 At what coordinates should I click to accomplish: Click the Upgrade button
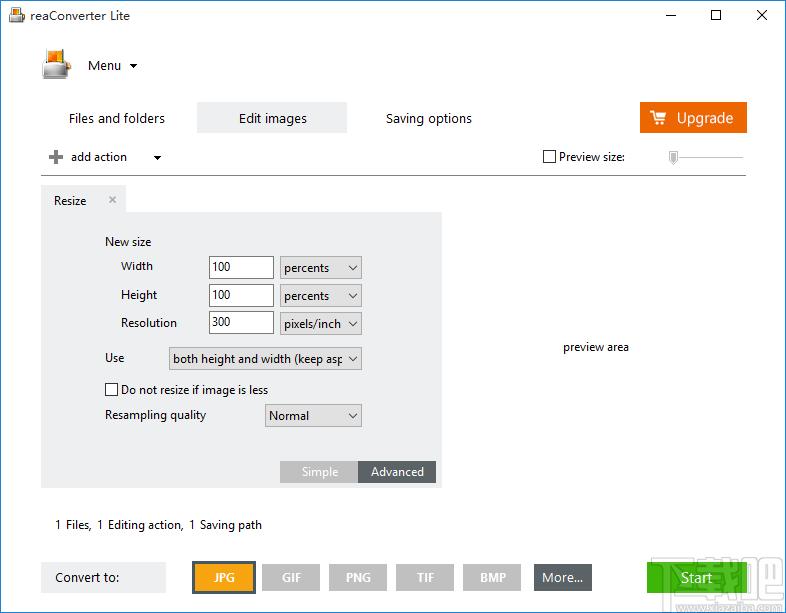[693, 118]
